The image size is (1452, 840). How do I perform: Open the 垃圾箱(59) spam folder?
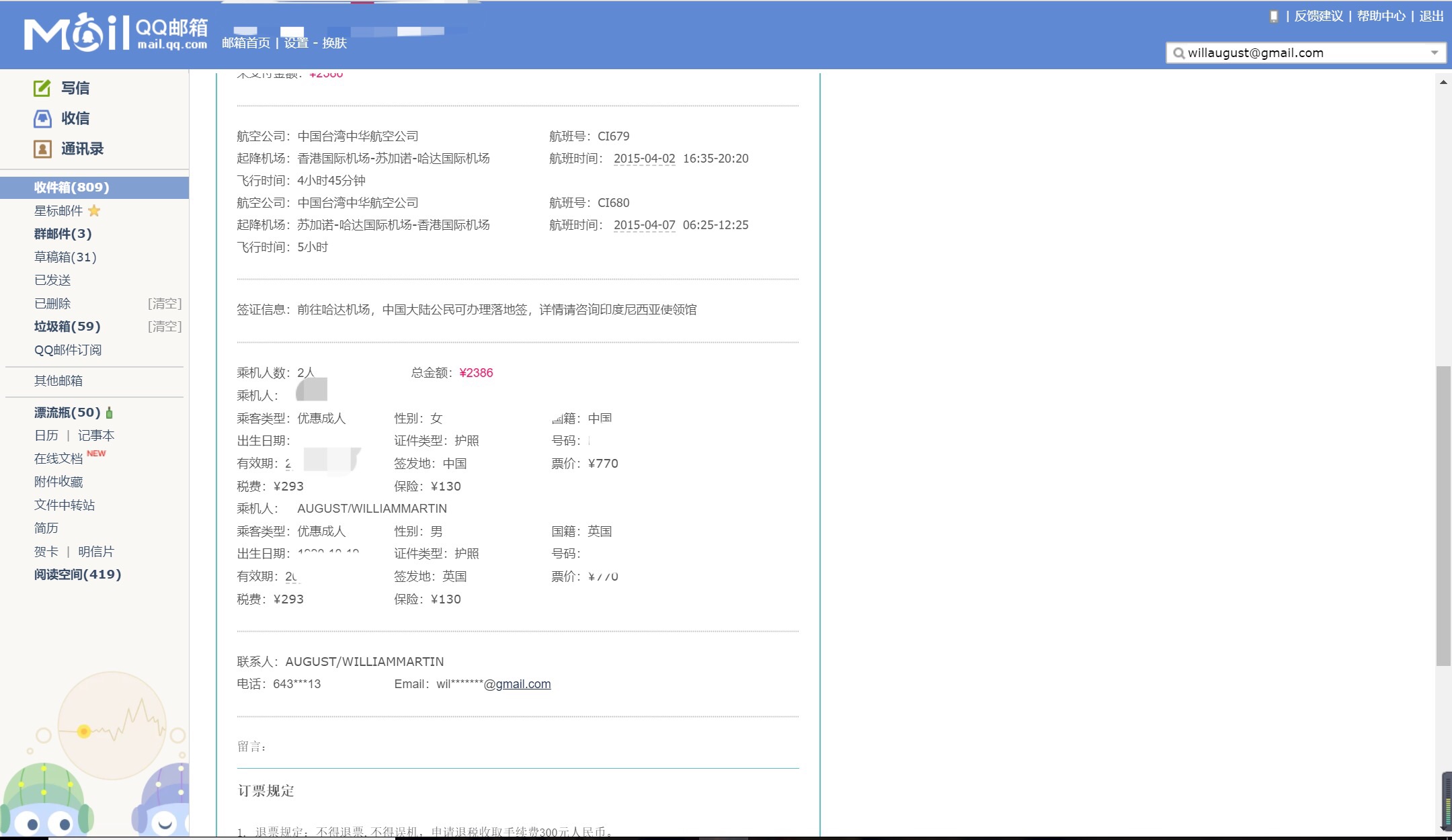67,327
